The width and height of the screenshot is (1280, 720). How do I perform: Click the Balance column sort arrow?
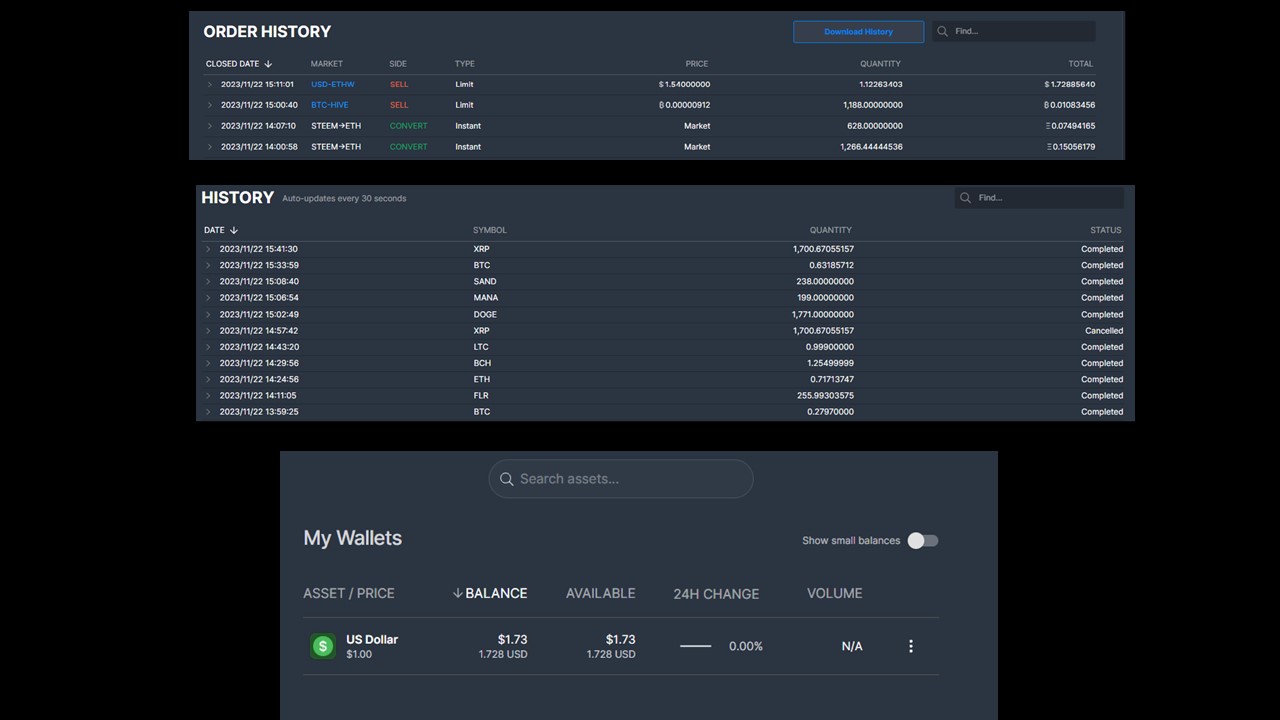click(458, 593)
